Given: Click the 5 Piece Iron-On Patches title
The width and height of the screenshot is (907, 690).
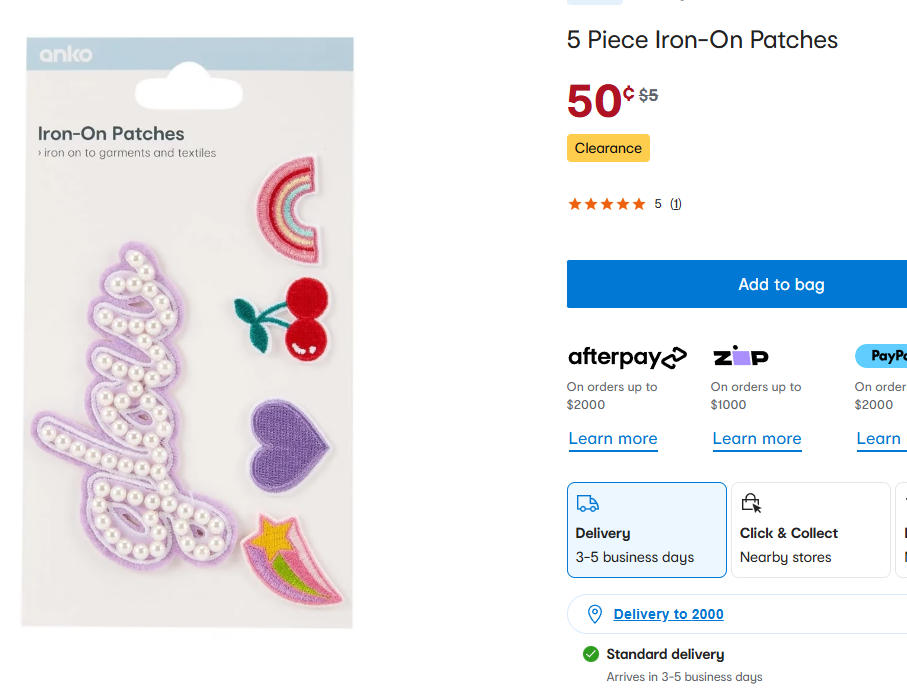Looking at the screenshot, I should (702, 40).
